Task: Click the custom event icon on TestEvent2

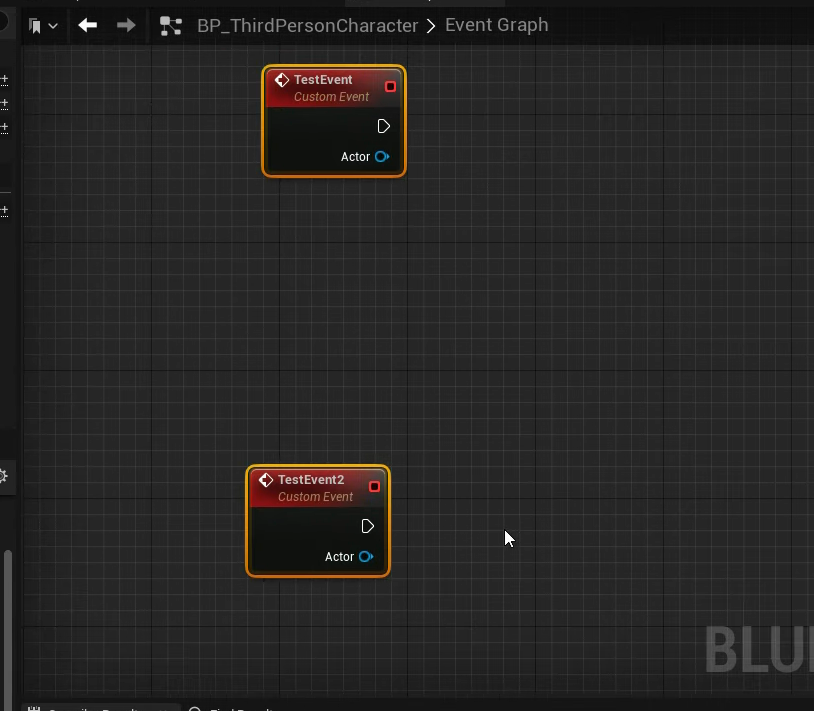Action: tap(266, 480)
